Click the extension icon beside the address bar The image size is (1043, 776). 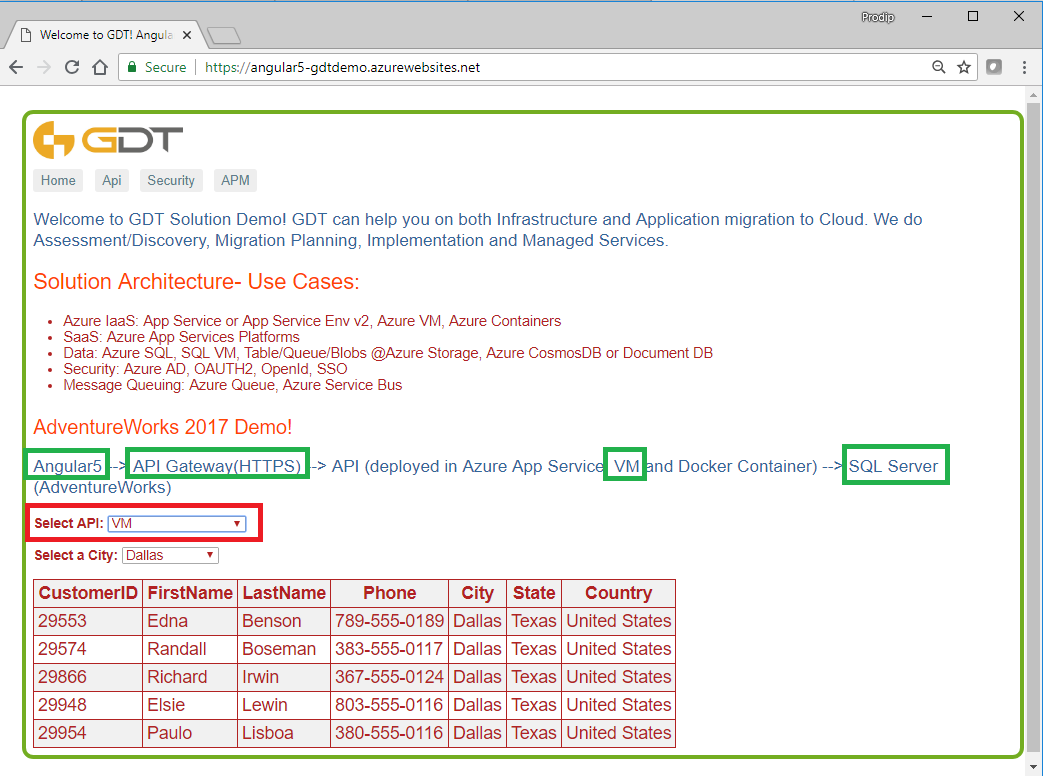(x=994, y=67)
